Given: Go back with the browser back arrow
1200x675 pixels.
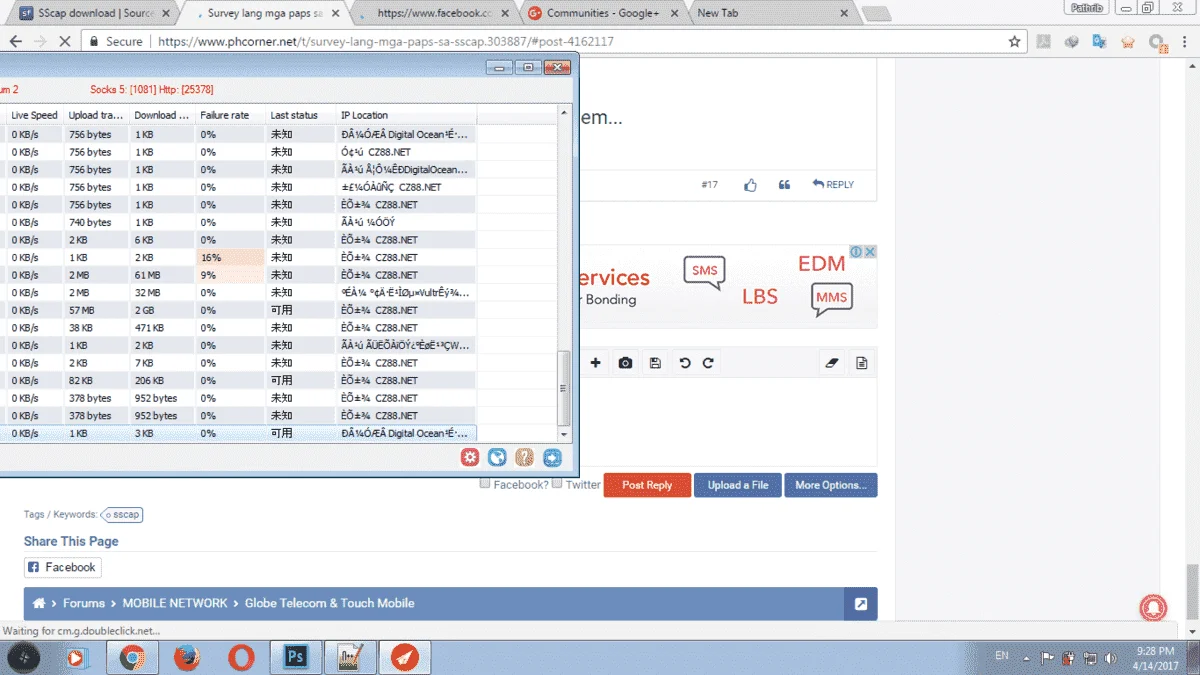Looking at the screenshot, I should [x=15, y=42].
